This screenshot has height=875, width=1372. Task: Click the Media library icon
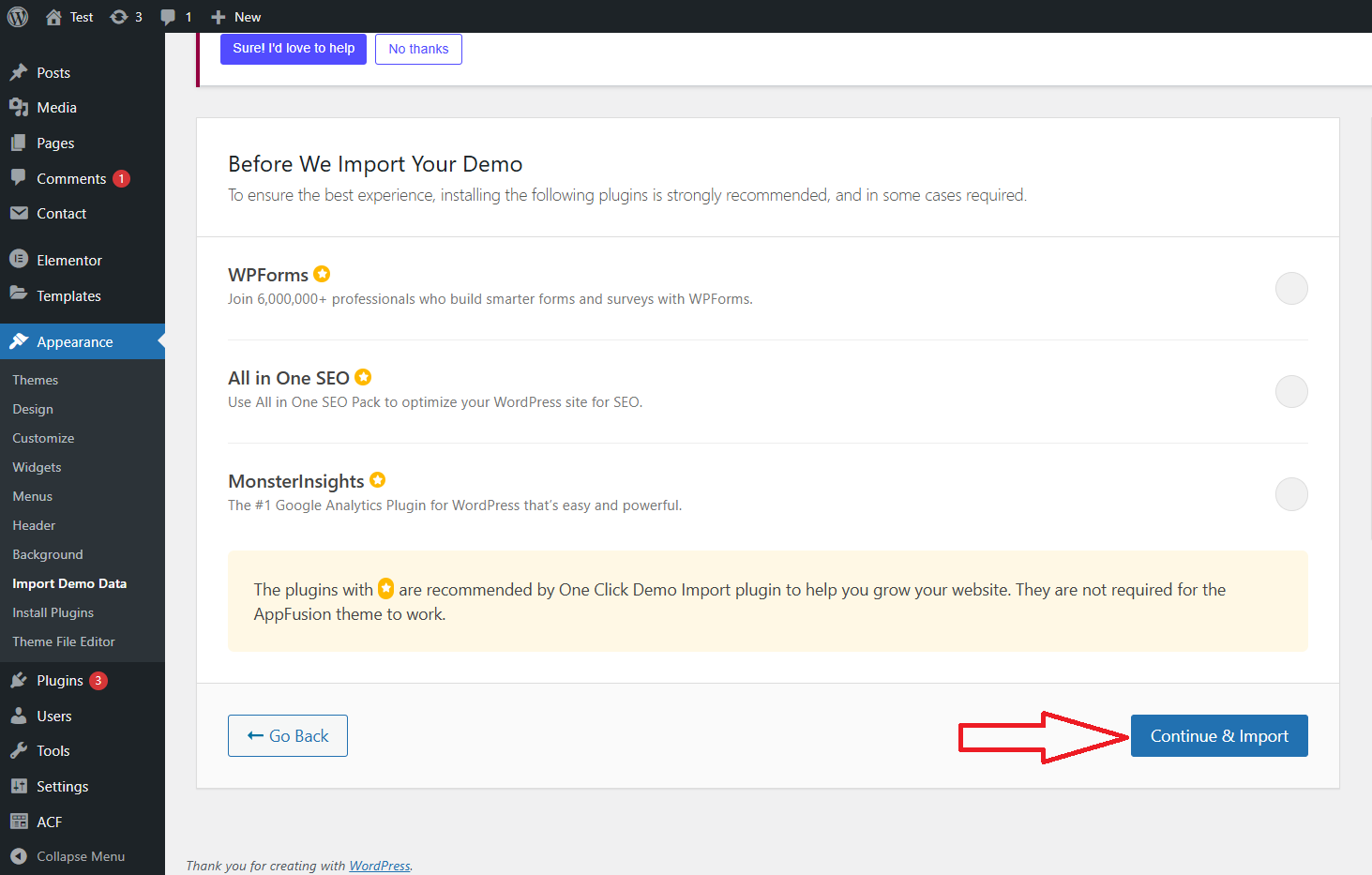click(19, 108)
